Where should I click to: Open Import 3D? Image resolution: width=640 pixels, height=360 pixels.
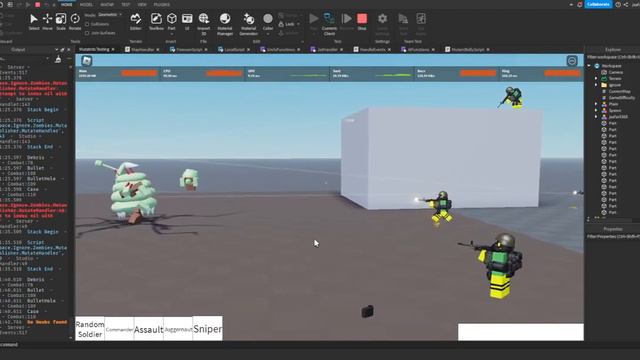coord(204,24)
